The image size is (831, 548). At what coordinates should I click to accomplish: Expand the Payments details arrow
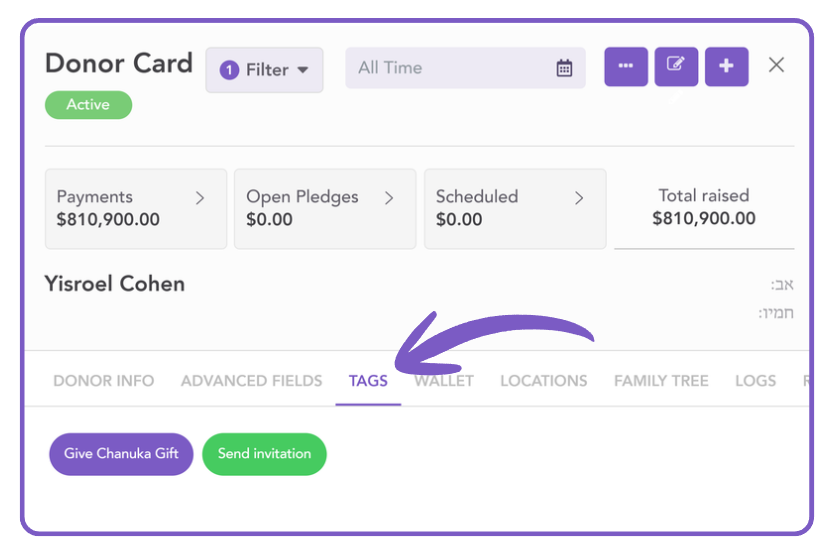point(200,198)
